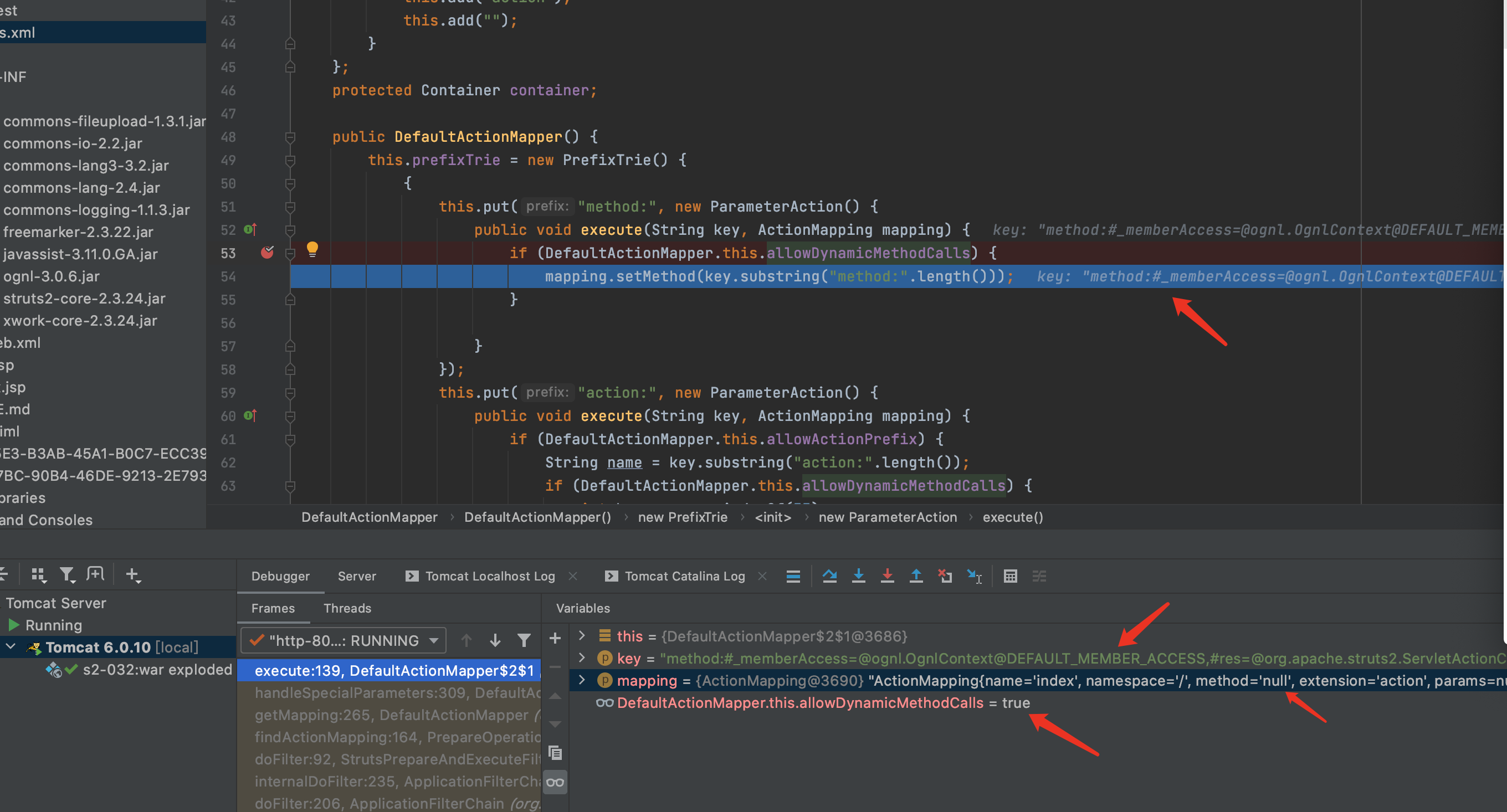Click the execute() breadcrumb
Viewport: 1507px width, 812px height.
[1013, 517]
